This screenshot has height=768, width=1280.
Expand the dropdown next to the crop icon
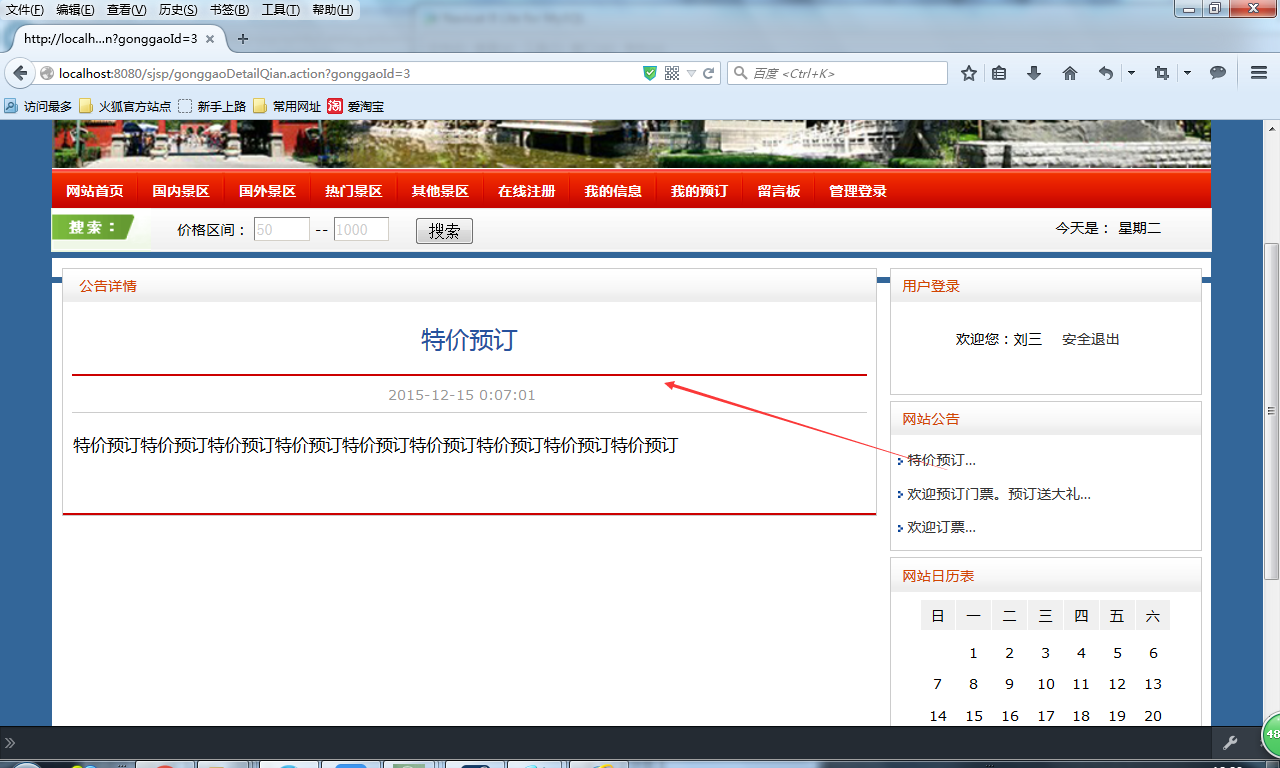(1187, 73)
